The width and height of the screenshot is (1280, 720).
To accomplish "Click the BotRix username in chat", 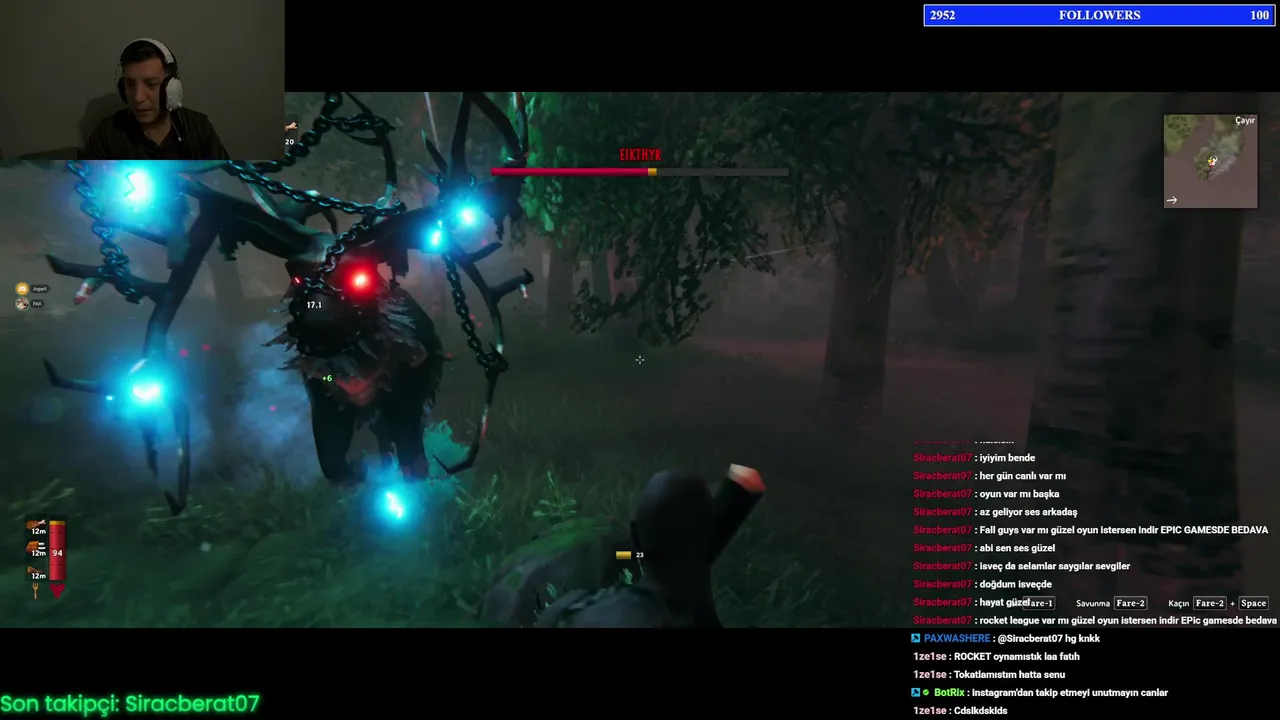I will [949, 692].
